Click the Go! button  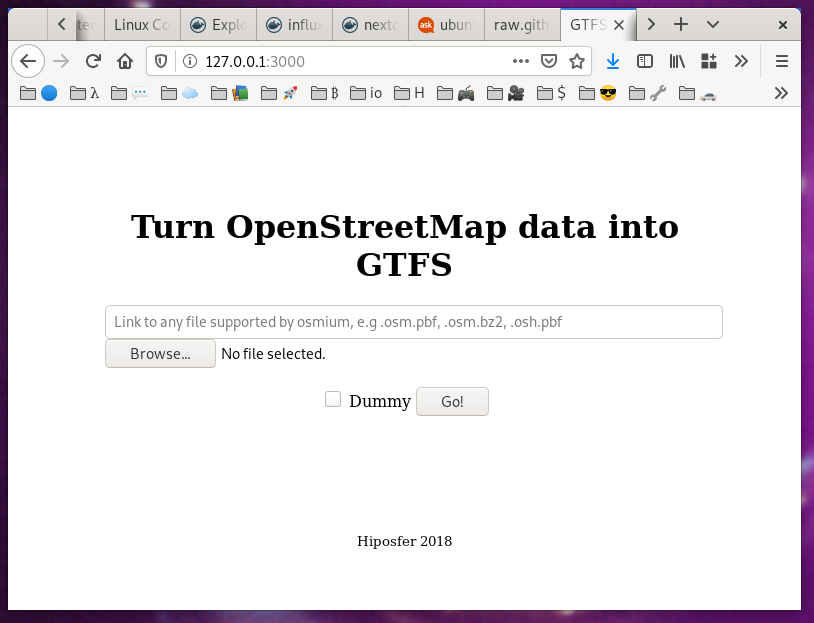pyautogui.click(x=452, y=401)
